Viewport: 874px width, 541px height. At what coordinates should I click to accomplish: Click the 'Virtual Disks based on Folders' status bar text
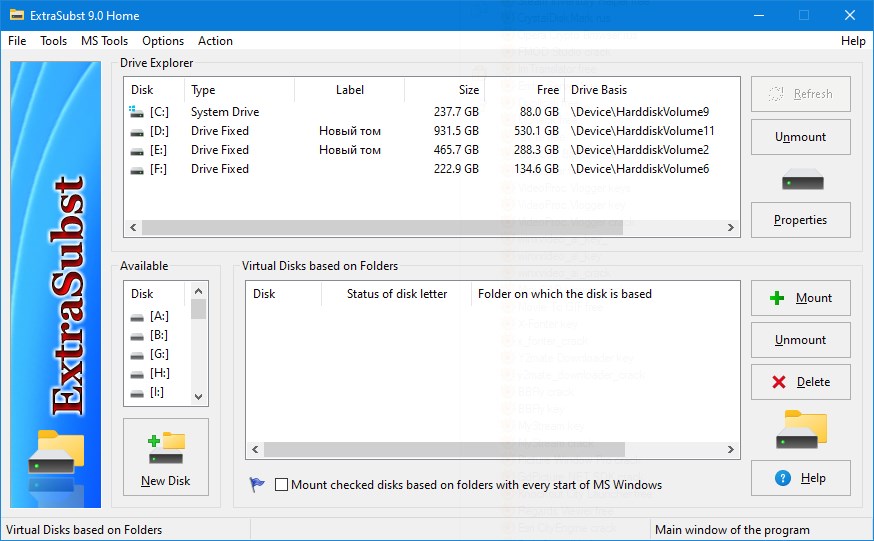(x=84, y=530)
